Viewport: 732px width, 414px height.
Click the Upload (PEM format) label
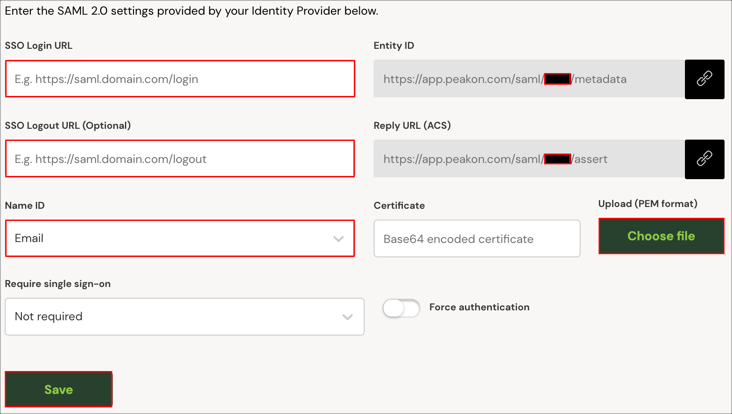(x=647, y=204)
